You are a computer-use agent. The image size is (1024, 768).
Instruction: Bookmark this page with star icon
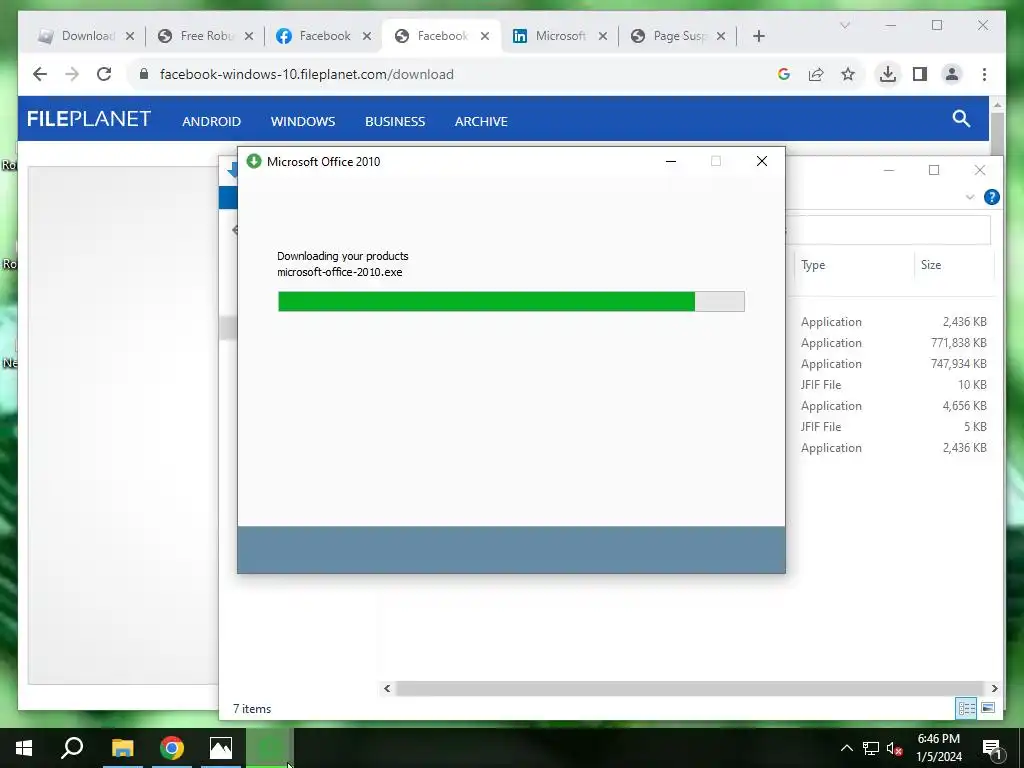point(848,74)
